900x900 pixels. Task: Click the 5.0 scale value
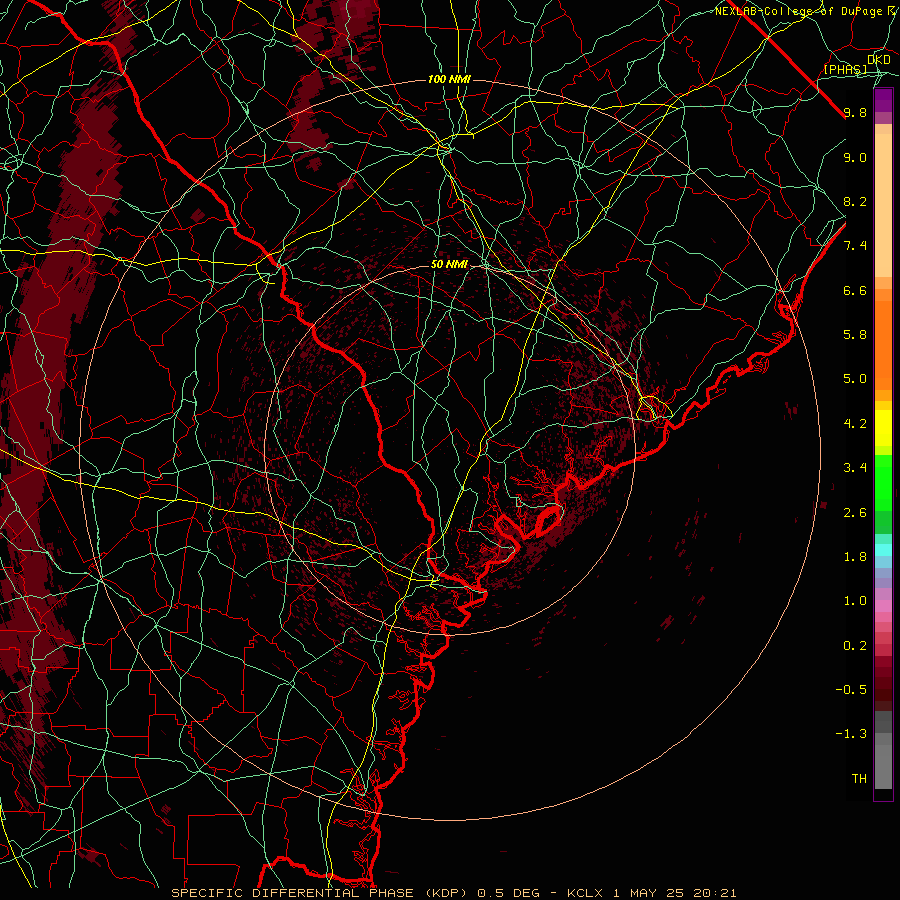[x=855, y=379]
